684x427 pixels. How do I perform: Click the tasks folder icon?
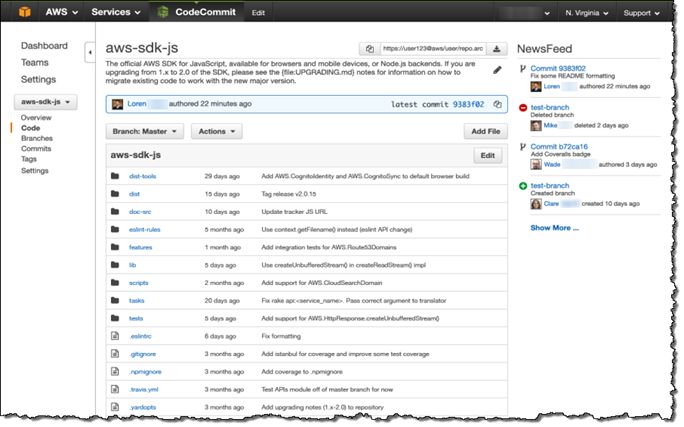115,300
